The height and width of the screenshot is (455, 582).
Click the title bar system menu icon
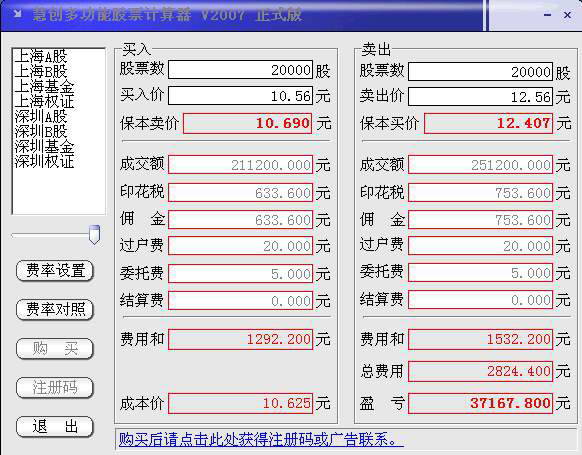click(17, 14)
